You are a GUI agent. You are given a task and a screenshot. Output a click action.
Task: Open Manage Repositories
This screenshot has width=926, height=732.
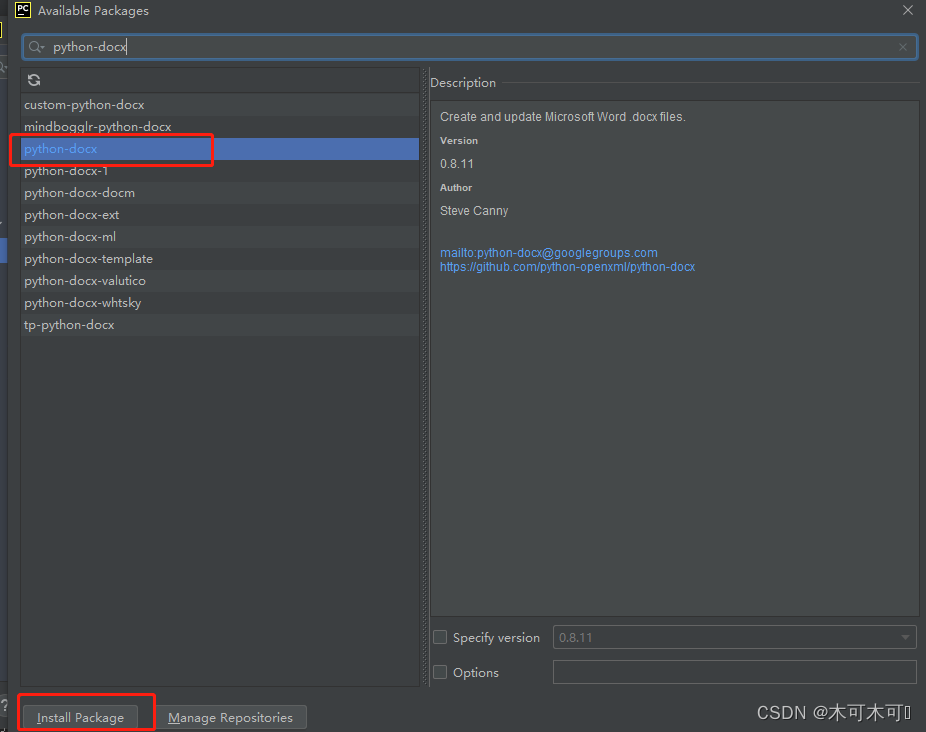[x=231, y=717]
